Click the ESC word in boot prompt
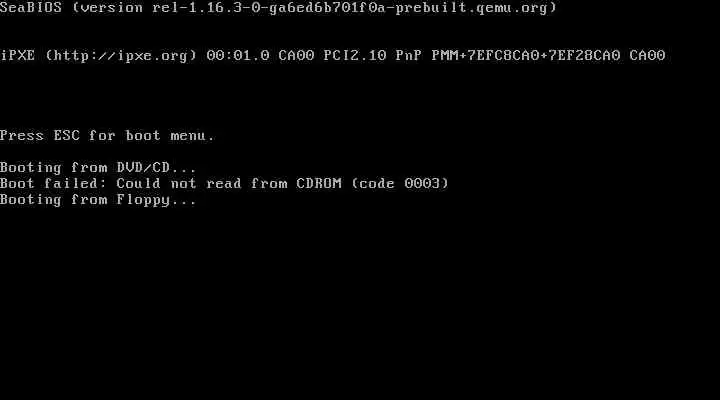Viewport: 720px width, 400px height. [67, 135]
